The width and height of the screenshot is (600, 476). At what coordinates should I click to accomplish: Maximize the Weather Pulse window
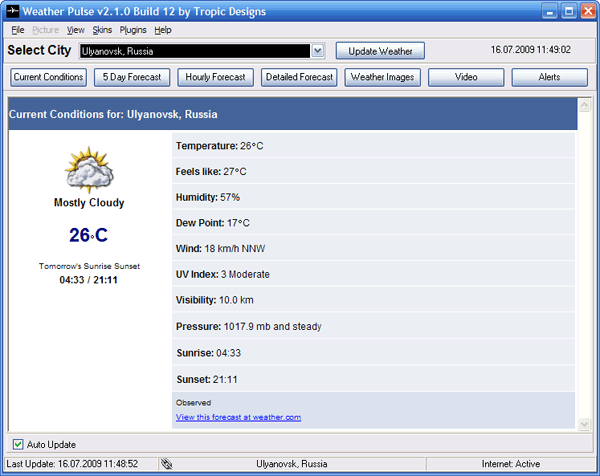pos(569,11)
